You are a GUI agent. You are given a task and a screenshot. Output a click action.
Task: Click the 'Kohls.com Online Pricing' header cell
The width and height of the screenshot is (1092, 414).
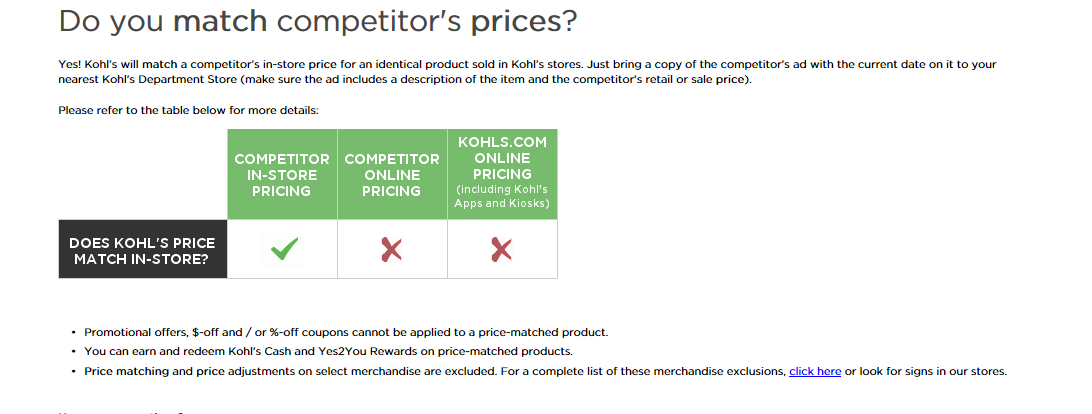502,158
